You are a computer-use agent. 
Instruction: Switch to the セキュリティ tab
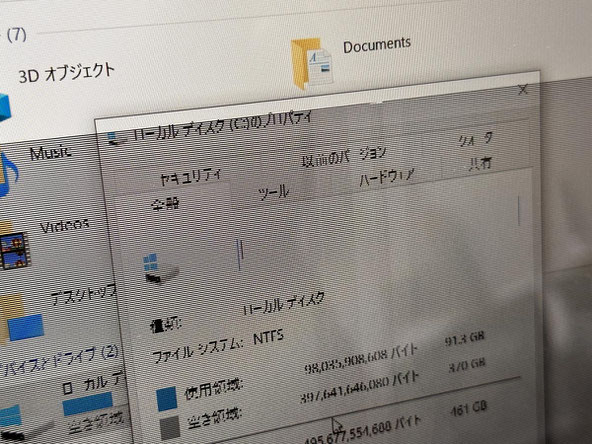point(191,176)
